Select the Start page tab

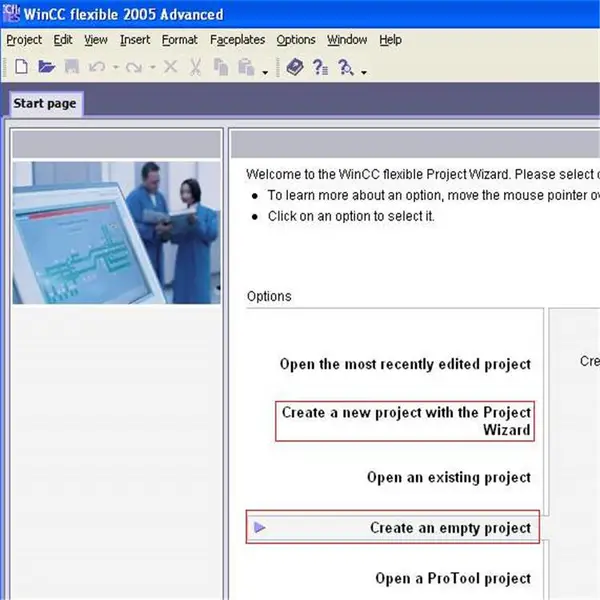(x=45, y=103)
